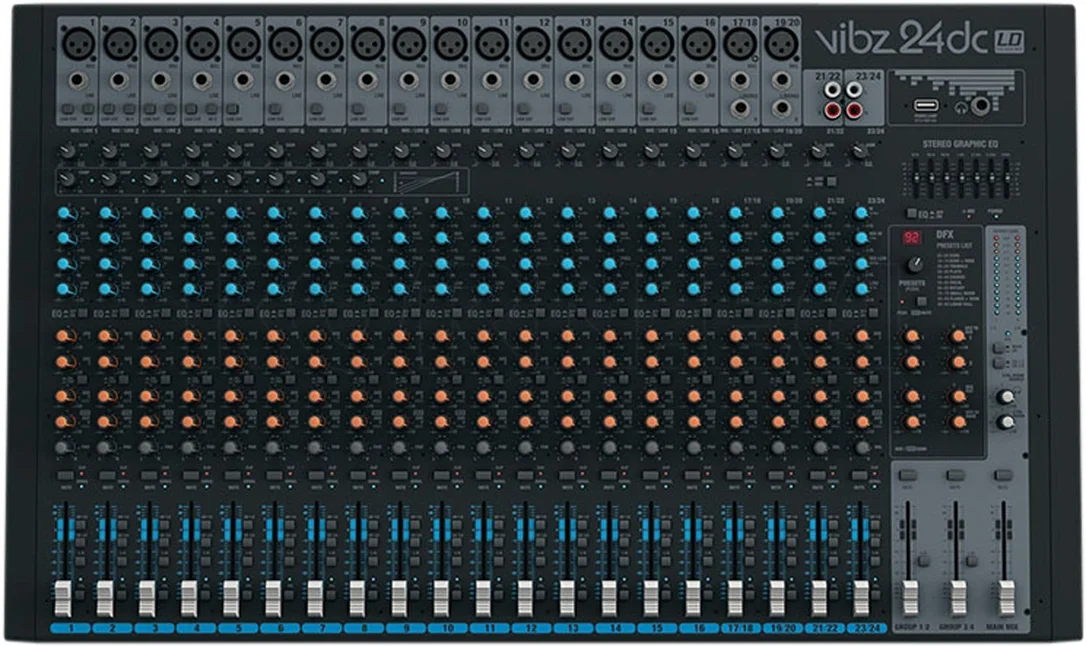This screenshot has height=646, width=1086.
Task: Click the button beside the Group 3-4 fader
Action: coord(972,559)
